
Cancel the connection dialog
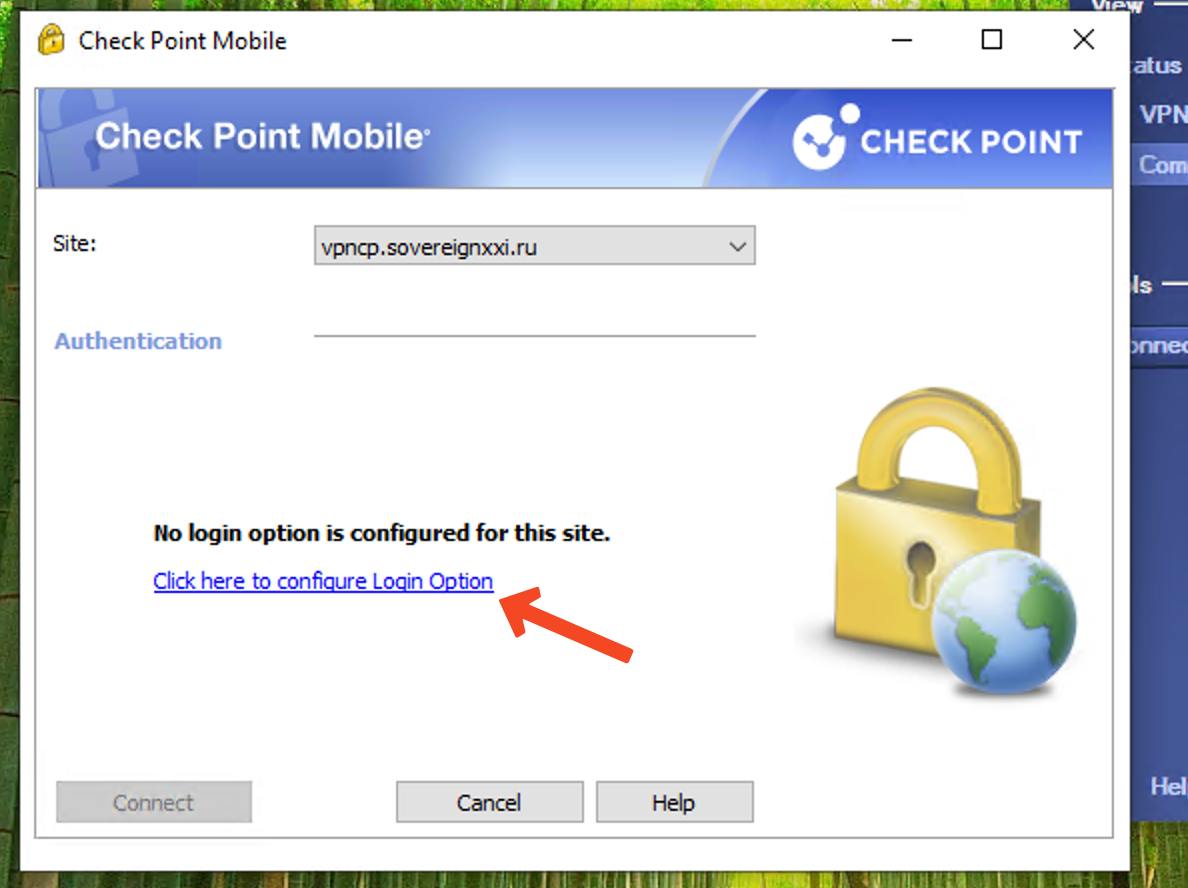(489, 802)
